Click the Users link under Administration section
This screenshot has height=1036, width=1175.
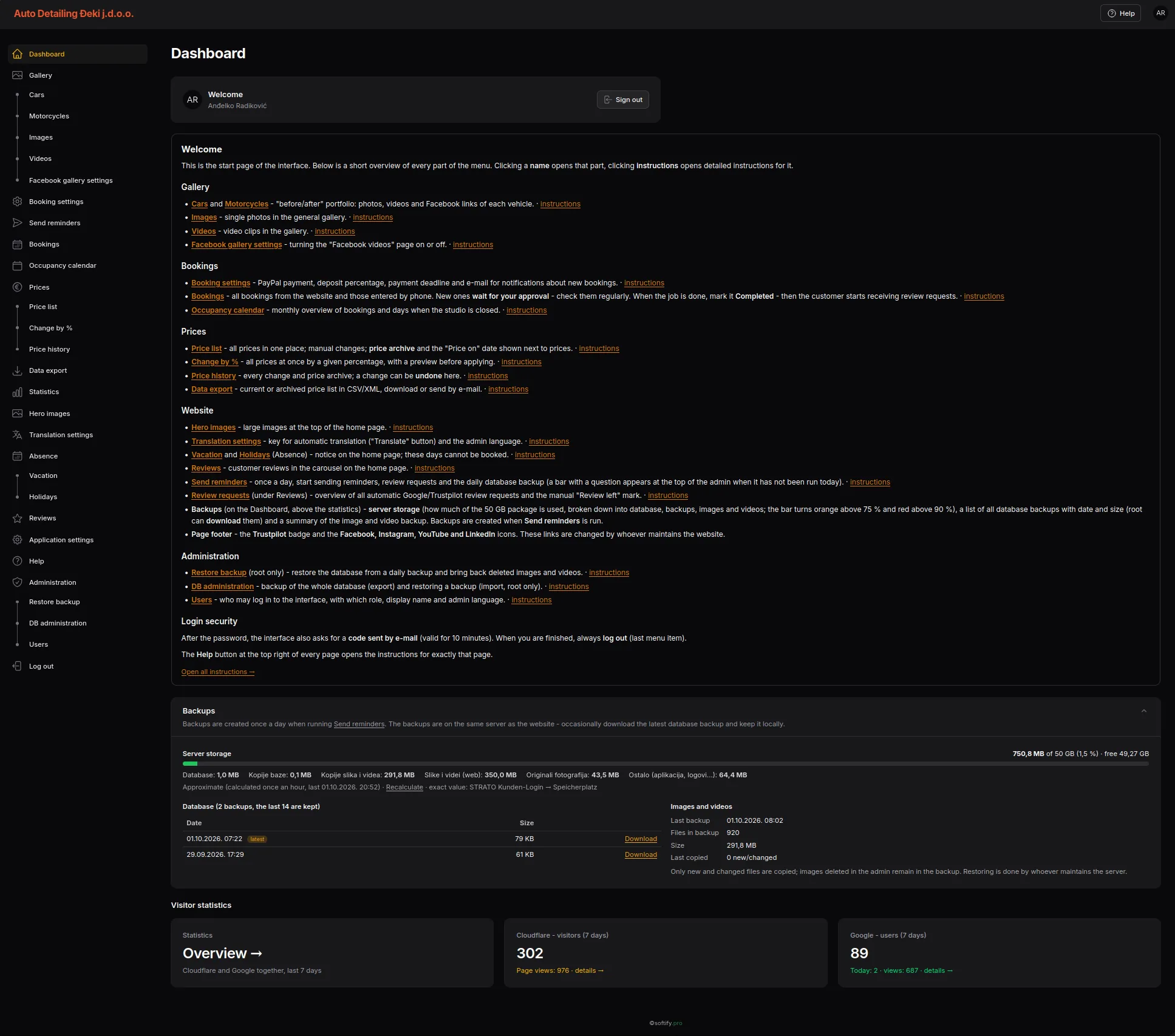coord(202,600)
